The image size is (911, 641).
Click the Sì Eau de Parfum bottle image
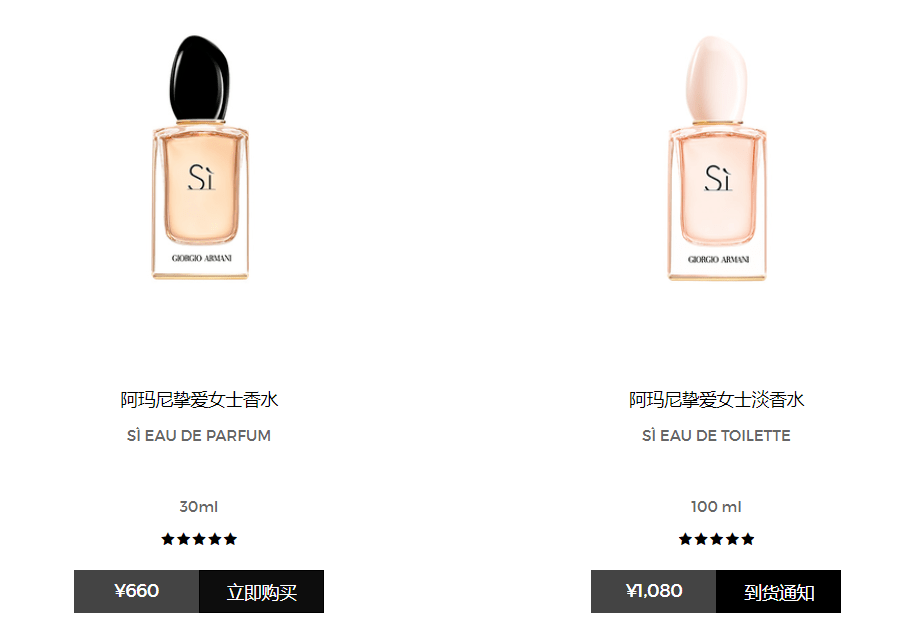point(200,157)
